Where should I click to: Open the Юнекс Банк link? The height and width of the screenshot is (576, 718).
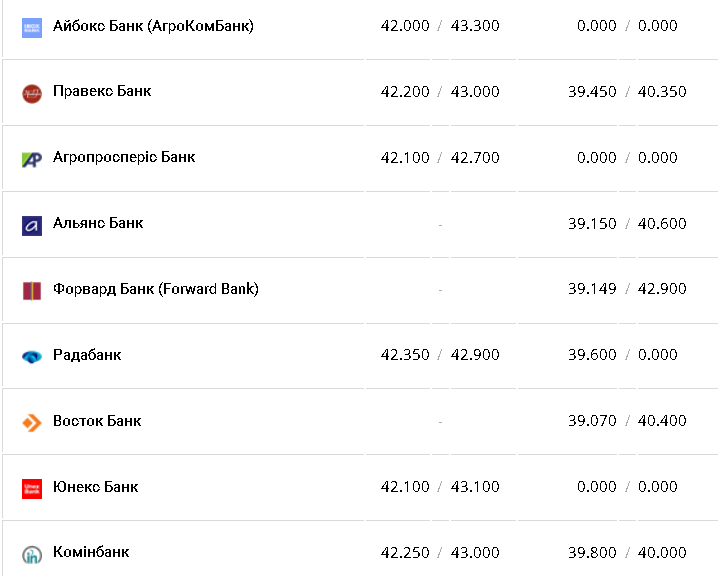(95, 487)
